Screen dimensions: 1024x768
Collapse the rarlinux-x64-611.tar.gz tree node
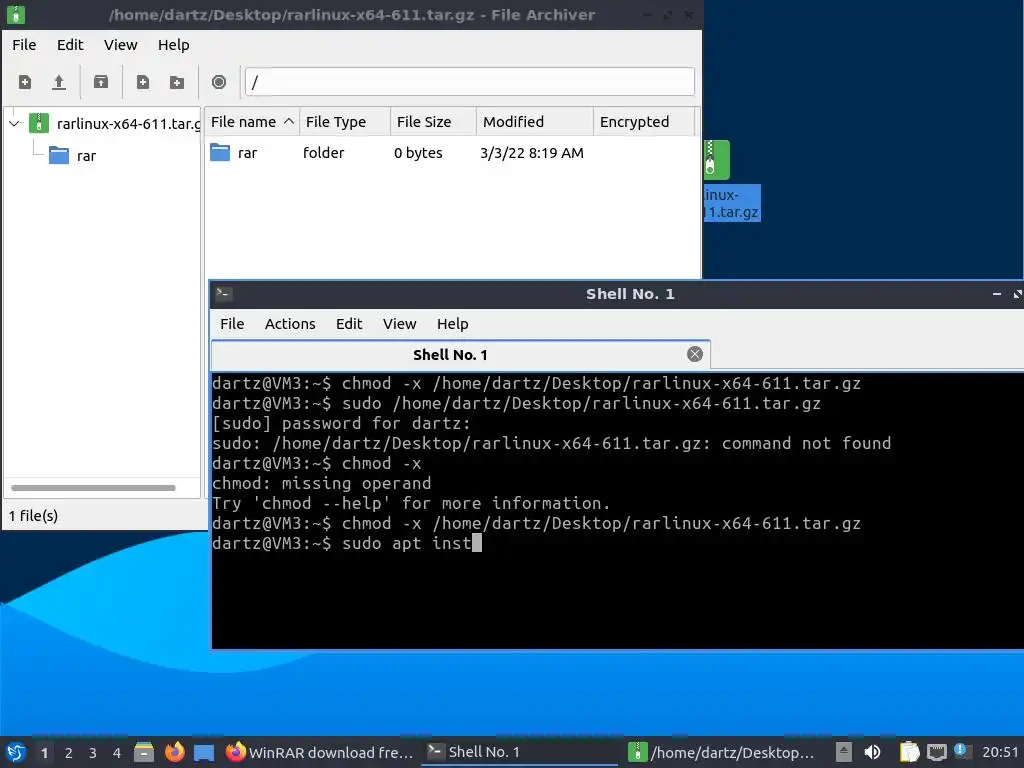[14, 123]
